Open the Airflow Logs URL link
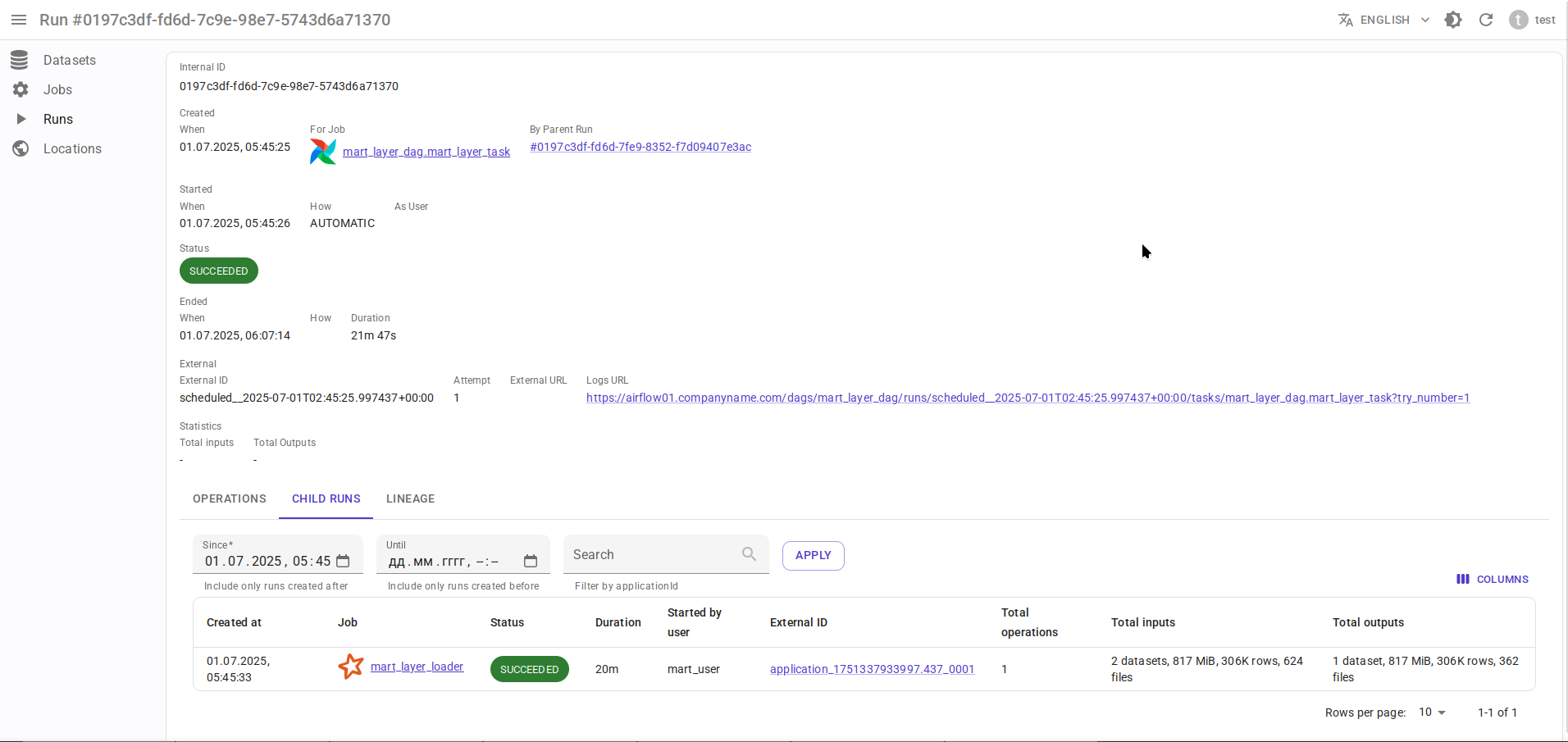This screenshot has width=1568, height=742. pyautogui.click(x=1028, y=398)
